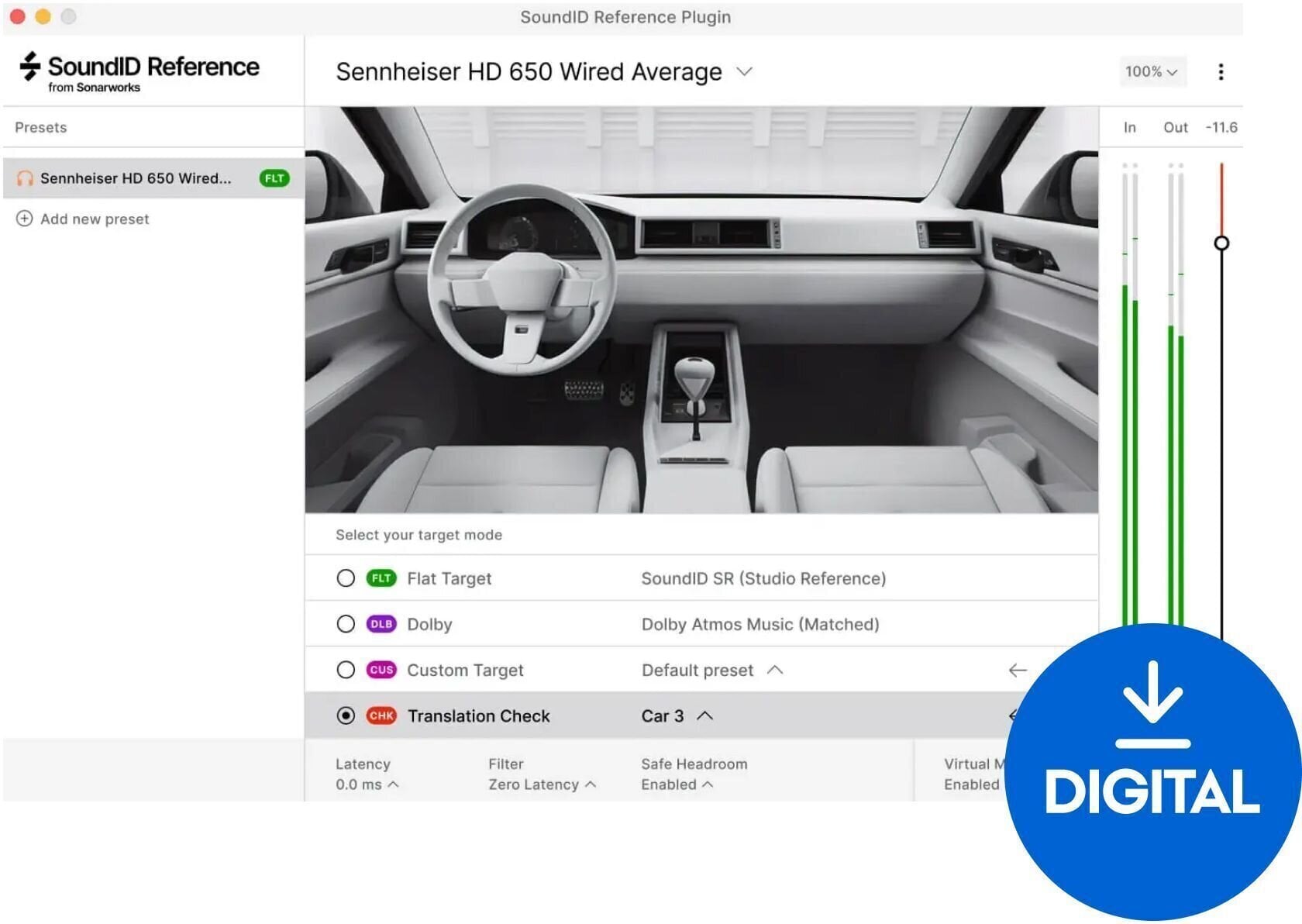Click the green FLT Flat Target badge
The image size is (1302, 924).
pyautogui.click(x=381, y=578)
